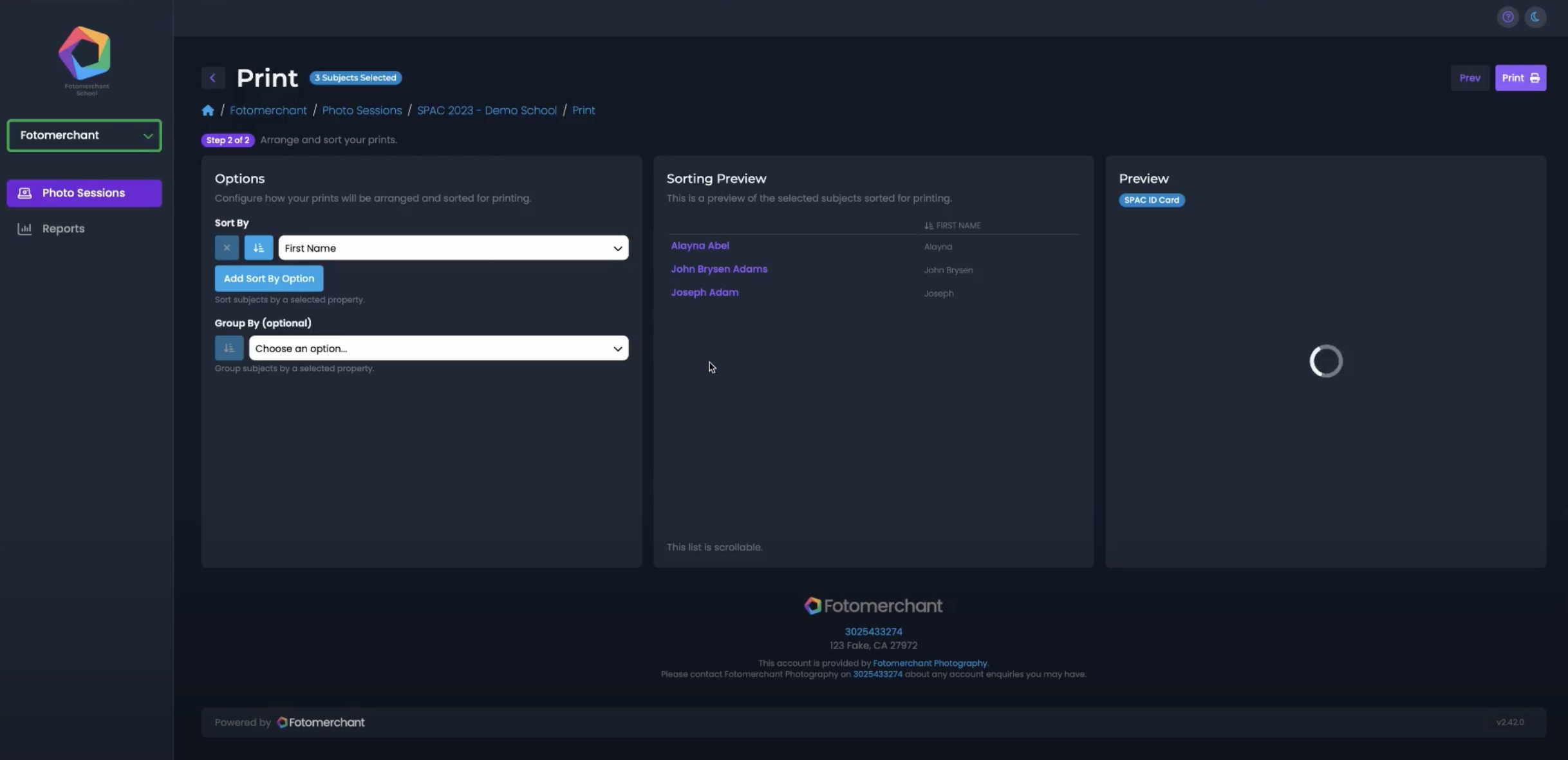
Task: Open Reports in sidebar
Action: 84,229
